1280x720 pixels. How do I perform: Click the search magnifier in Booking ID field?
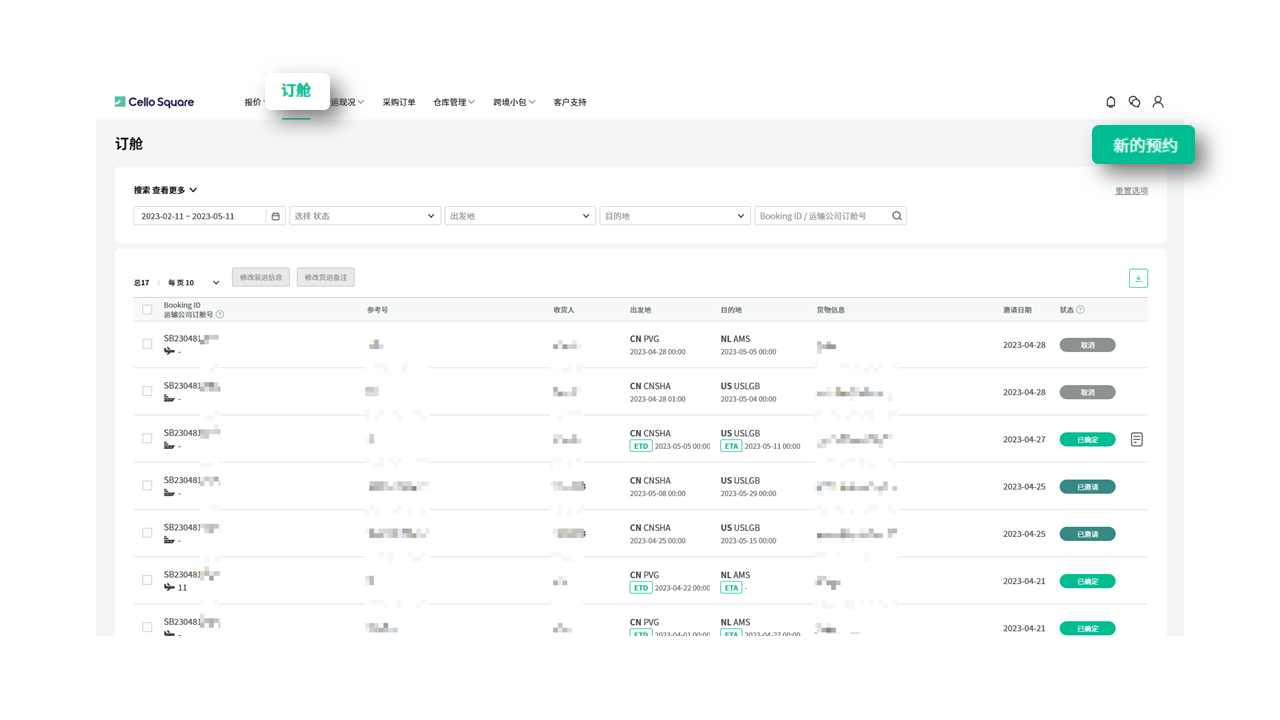(x=897, y=216)
